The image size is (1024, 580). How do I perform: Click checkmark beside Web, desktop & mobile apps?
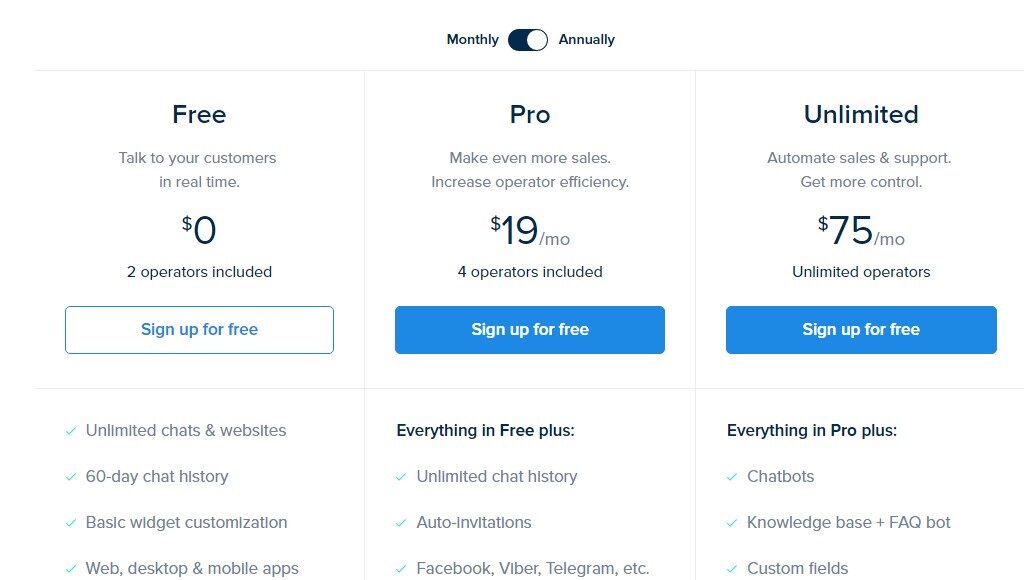point(71,569)
